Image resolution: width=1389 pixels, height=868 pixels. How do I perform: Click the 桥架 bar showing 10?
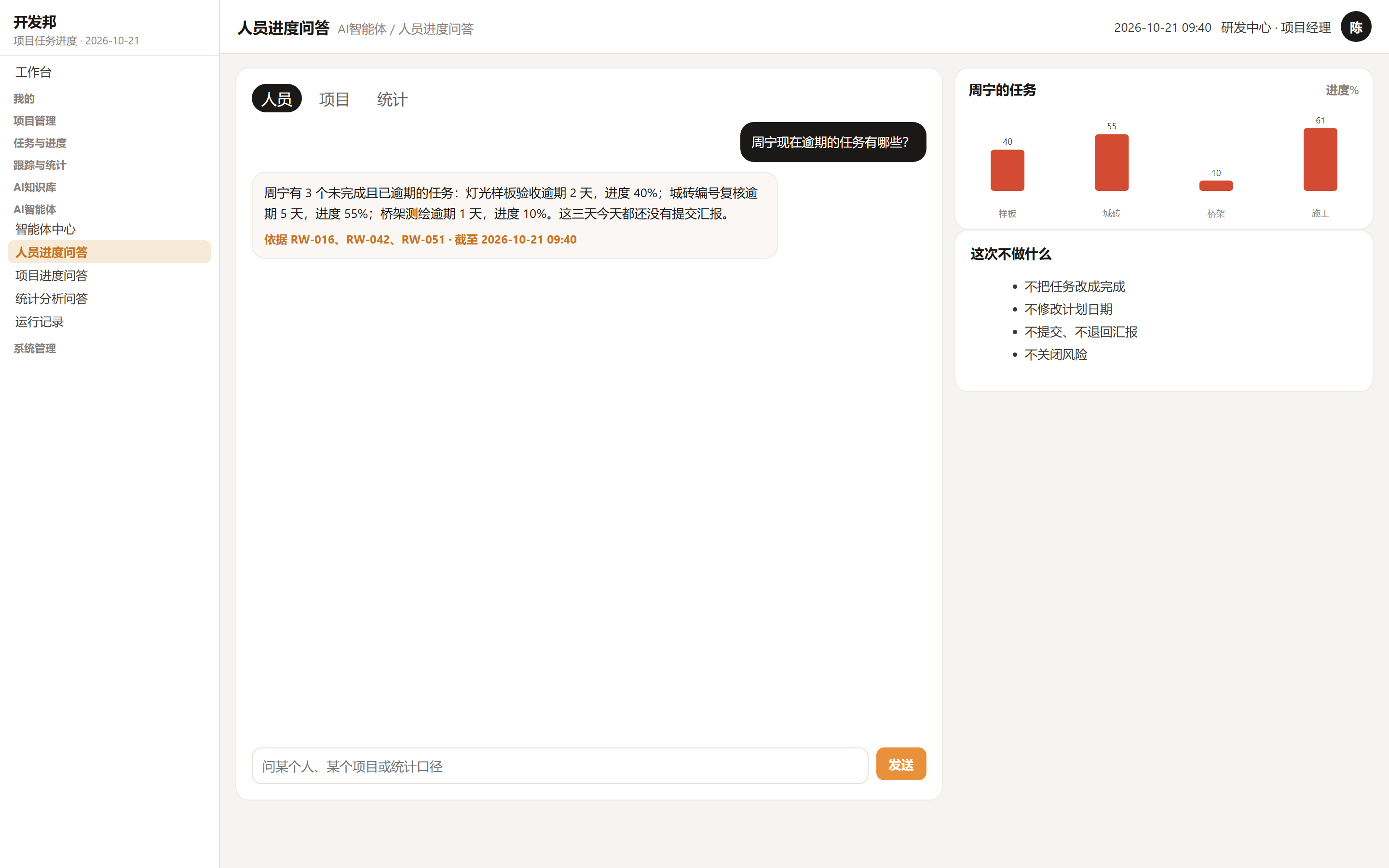click(1216, 186)
